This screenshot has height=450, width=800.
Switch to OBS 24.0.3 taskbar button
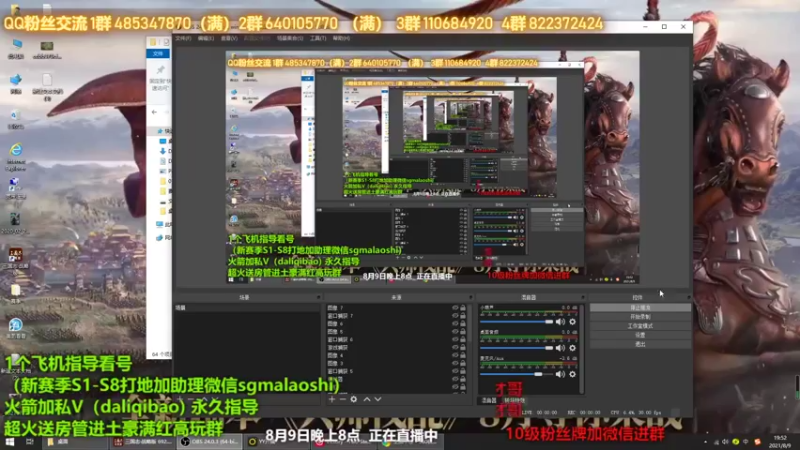[x=209, y=441]
